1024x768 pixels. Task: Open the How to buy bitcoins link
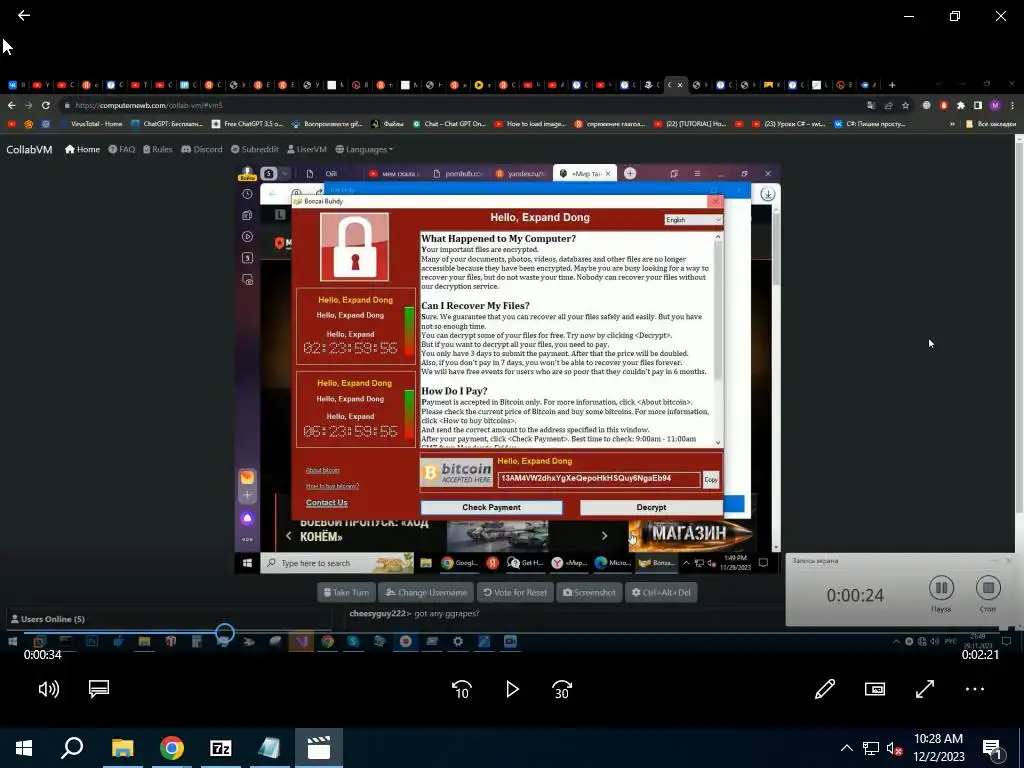pyautogui.click(x=332, y=486)
